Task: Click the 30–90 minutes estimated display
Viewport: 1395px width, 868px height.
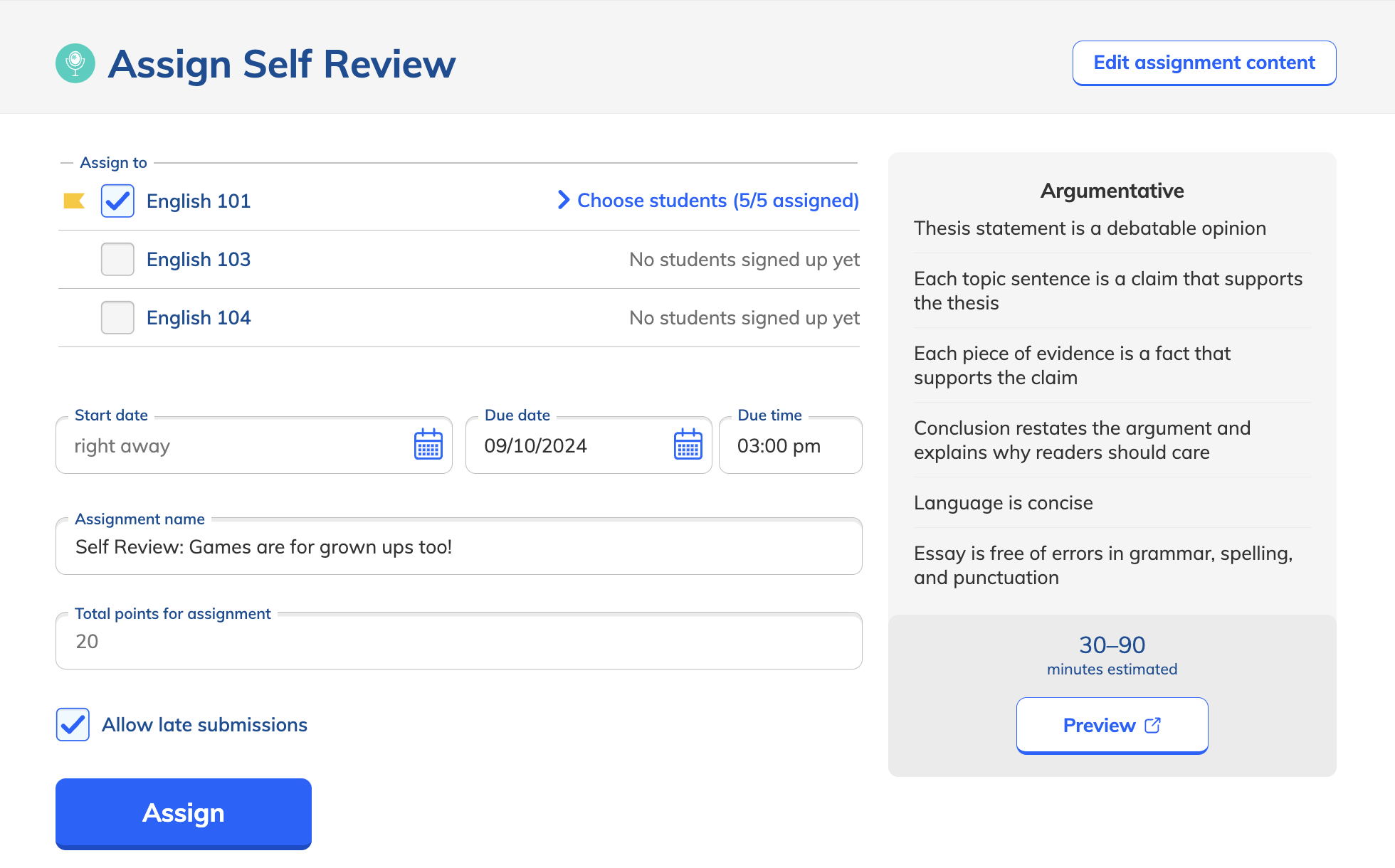Action: pyautogui.click(x=1112, y=653)
